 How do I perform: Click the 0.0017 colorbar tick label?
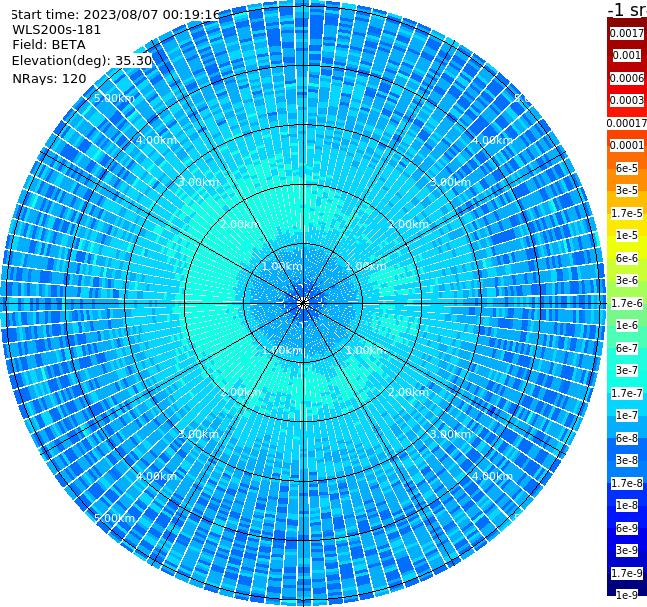627,33
